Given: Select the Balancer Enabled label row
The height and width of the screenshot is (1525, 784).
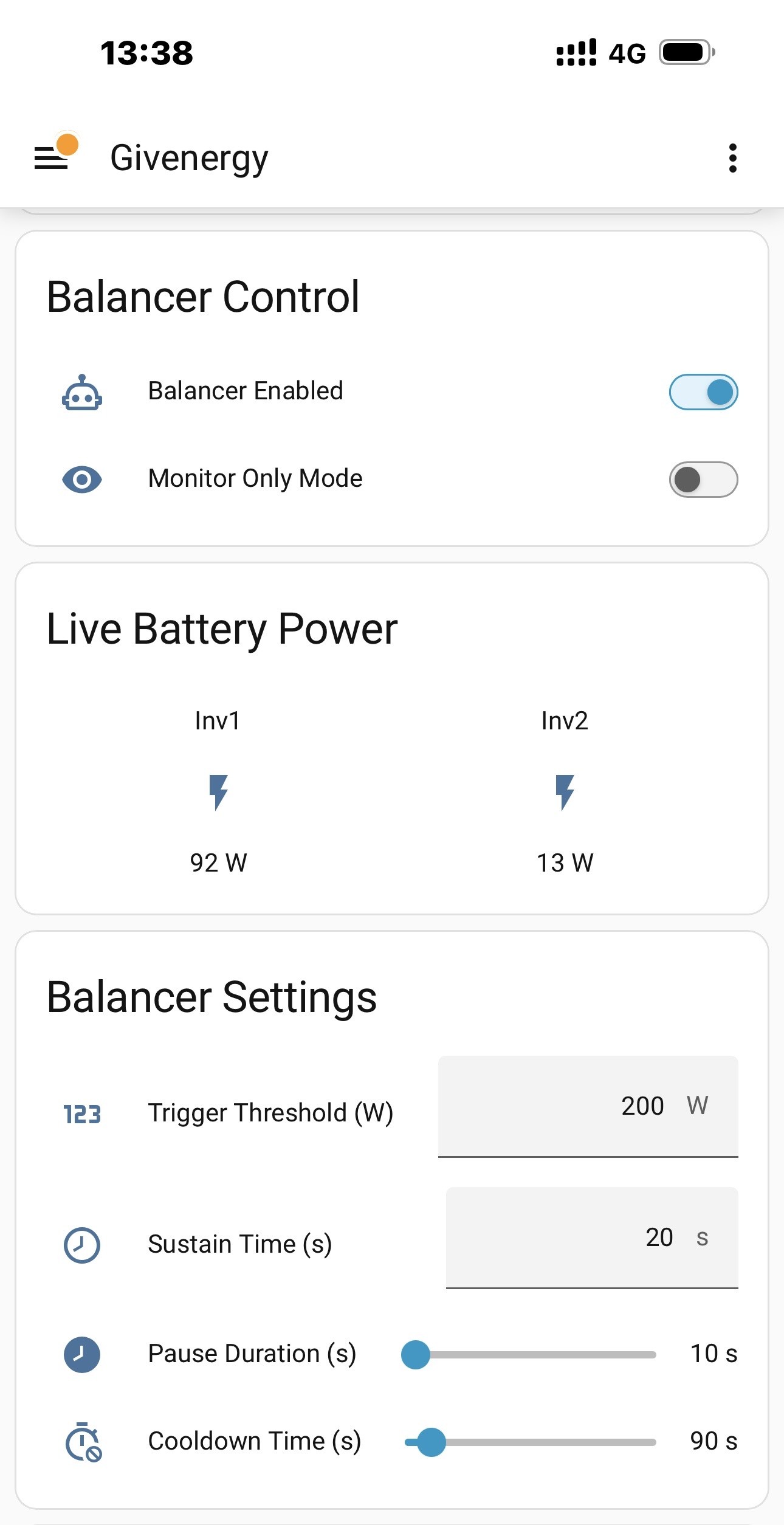Looking at the screenshot, I should [392, 392].
